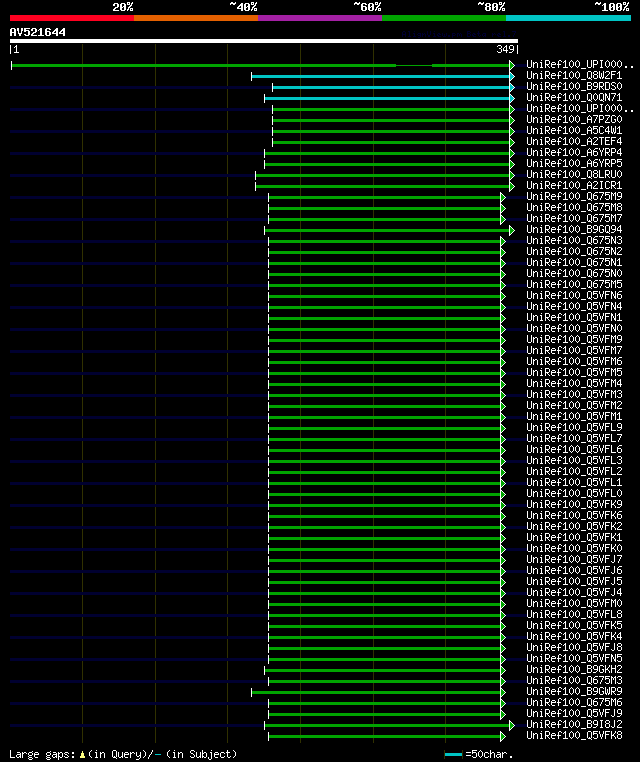Viewport: 640px width, 762px height.
Task: Select the green alignment bar of UniRef100_B9GWR9
Action: (x=378, y=693)
